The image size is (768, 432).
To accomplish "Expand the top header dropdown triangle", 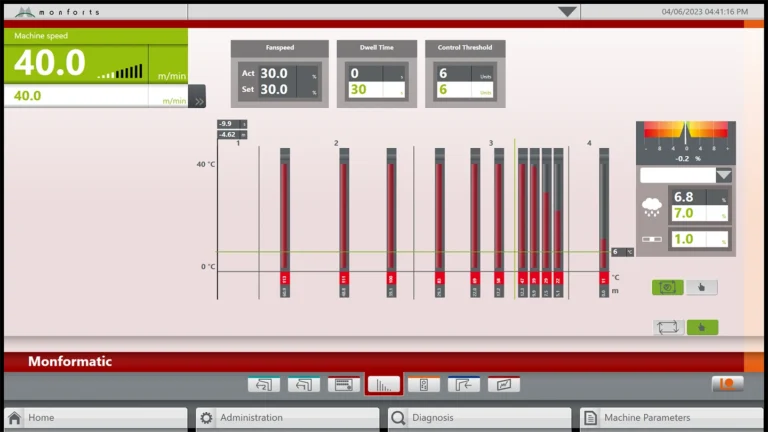I will pos(567,12).
